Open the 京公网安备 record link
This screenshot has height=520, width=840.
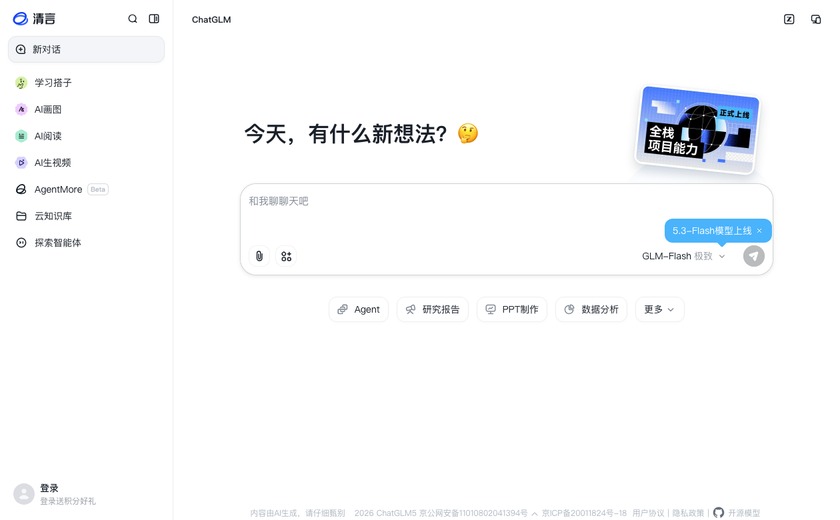[474, 513]
